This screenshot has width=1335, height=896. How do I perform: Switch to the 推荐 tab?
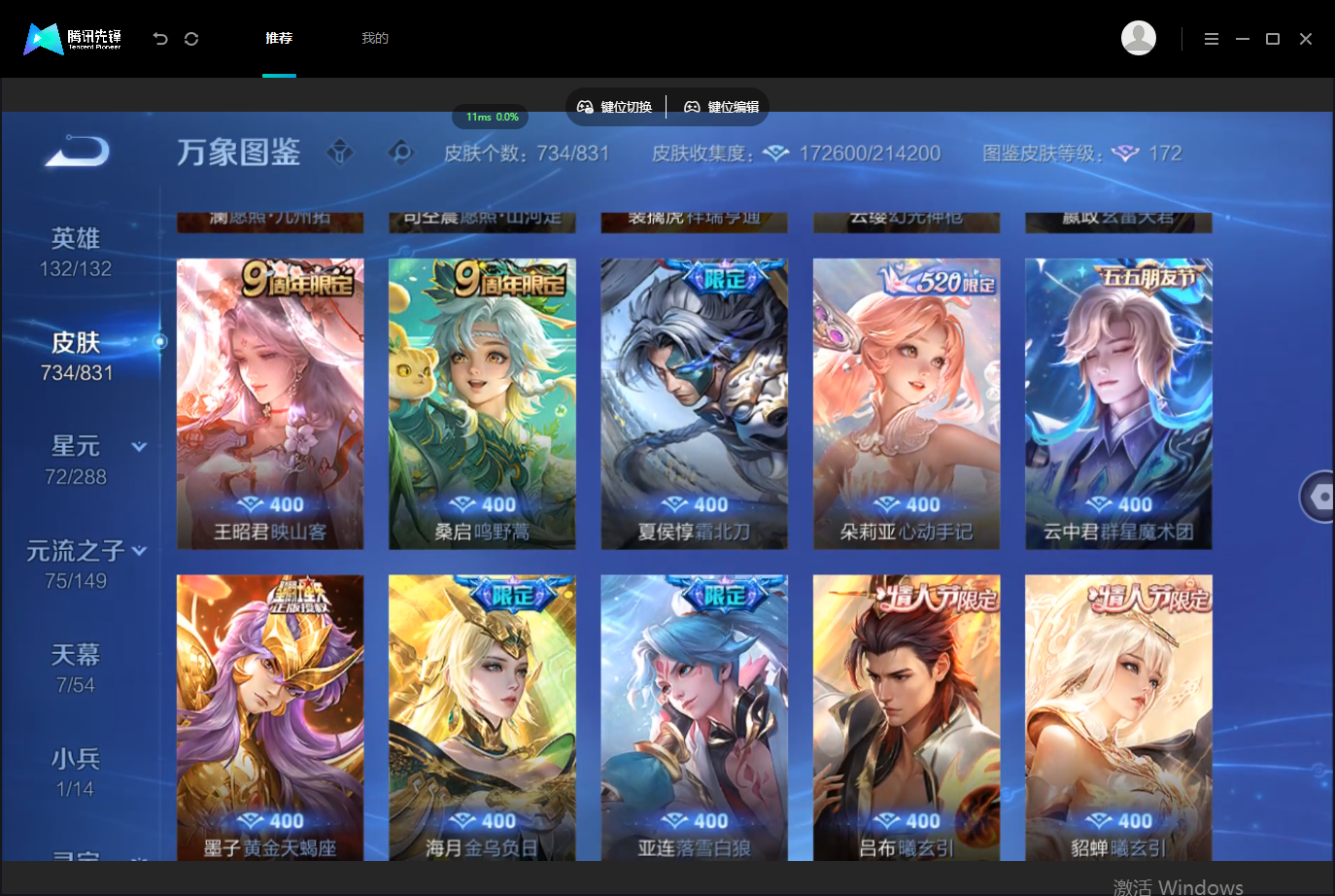click(x=279, y=39)
